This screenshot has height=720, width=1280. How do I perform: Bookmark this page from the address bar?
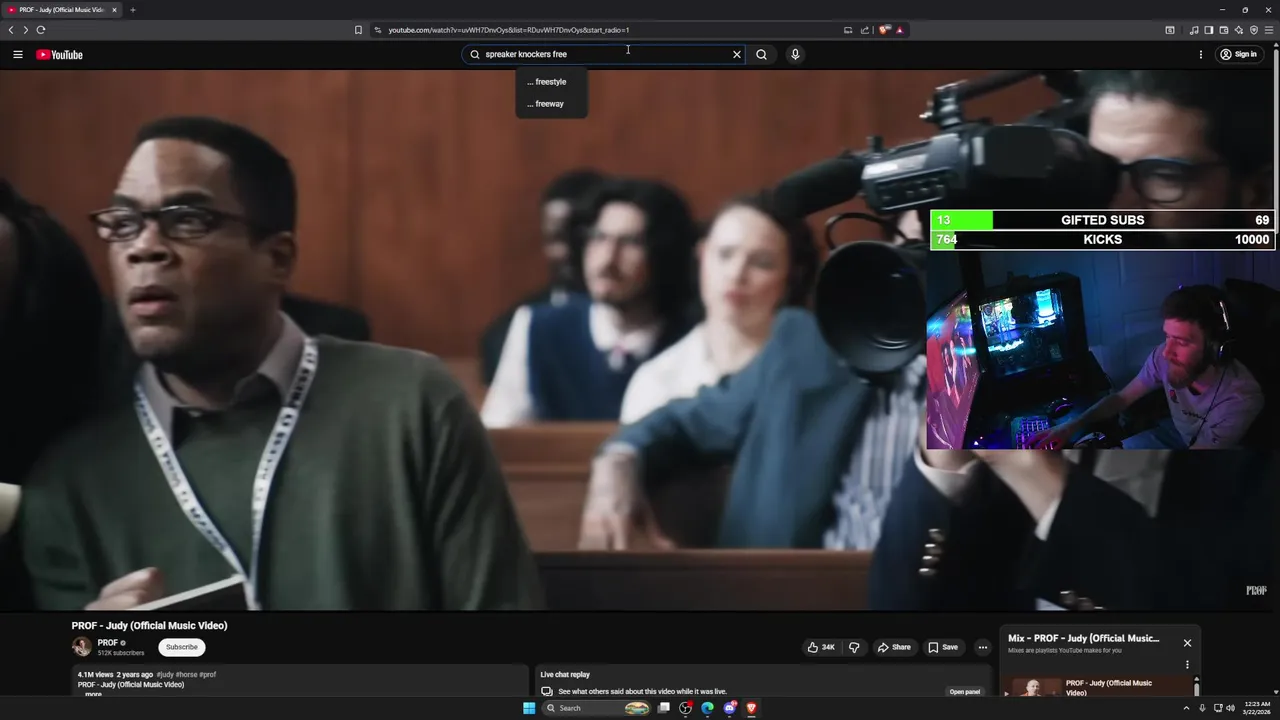tap(358, 30)
